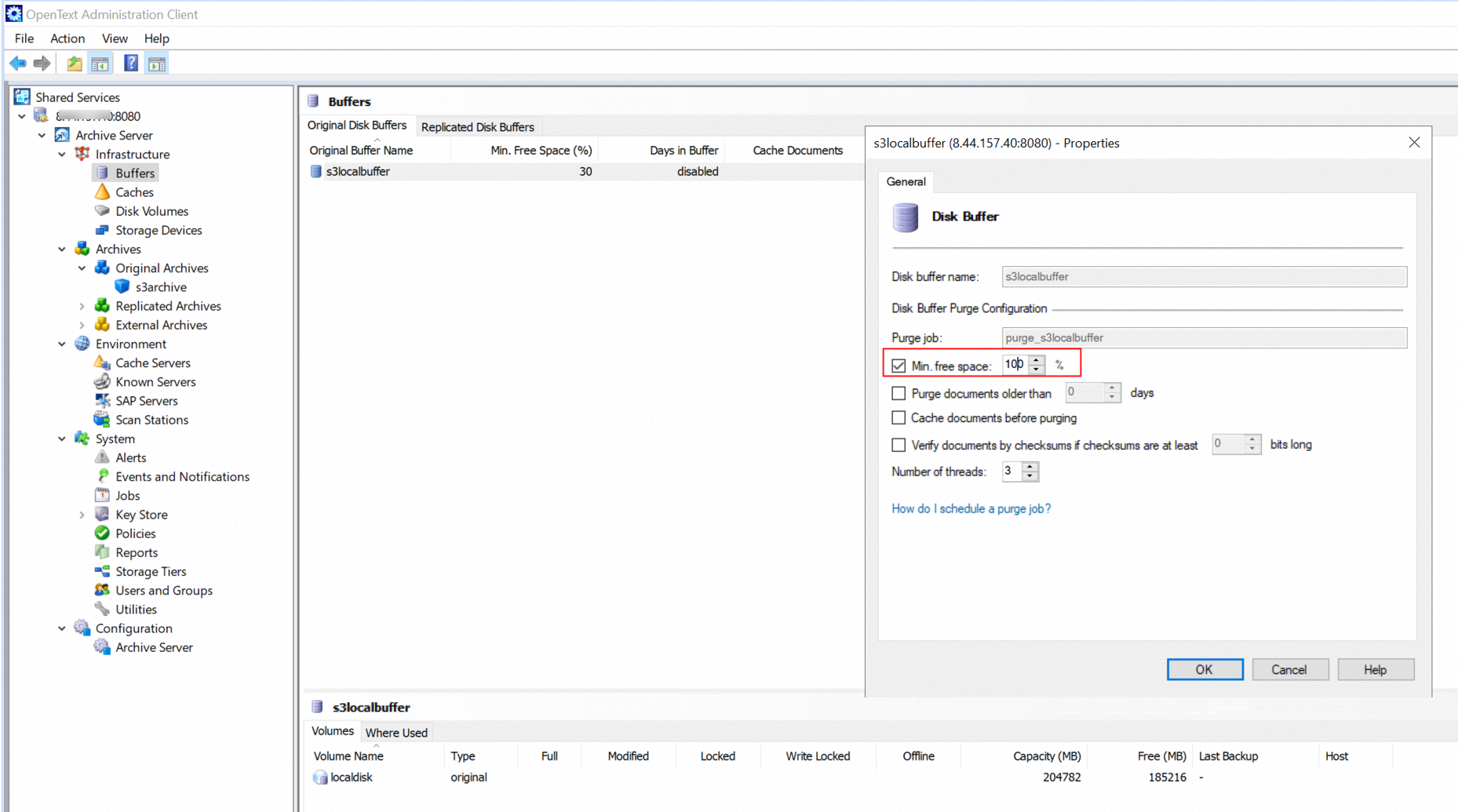The image size is (1458, 812).
Task: Open Events and Notifications icon
Action: coord(102,477)
